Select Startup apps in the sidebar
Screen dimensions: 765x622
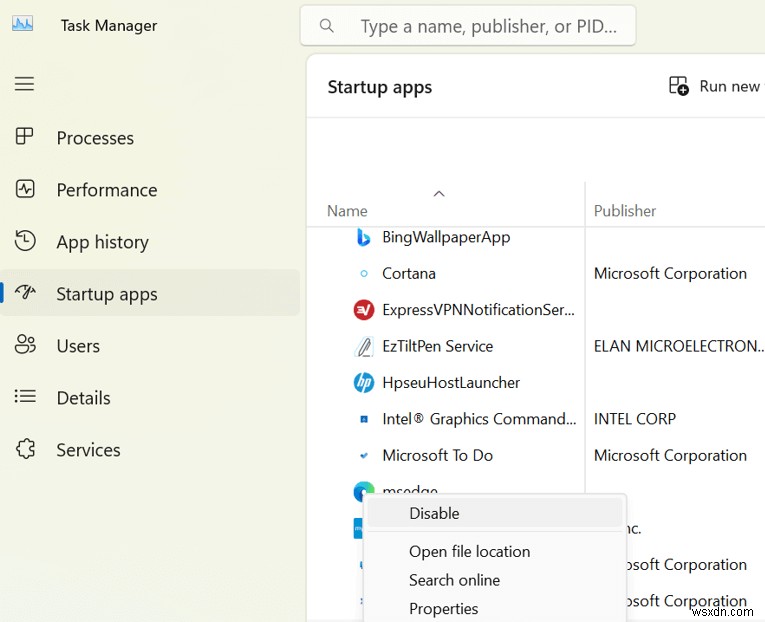pyautogui.click(x=150, y=293)
